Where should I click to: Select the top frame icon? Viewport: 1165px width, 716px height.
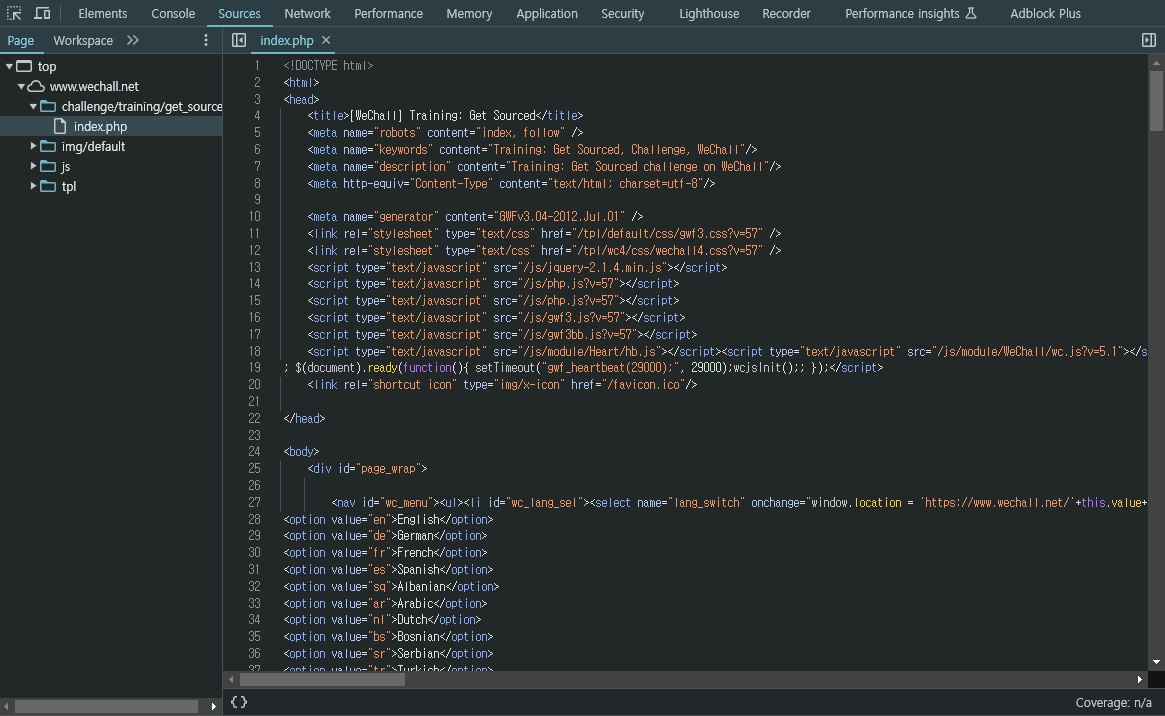[25, 66]
